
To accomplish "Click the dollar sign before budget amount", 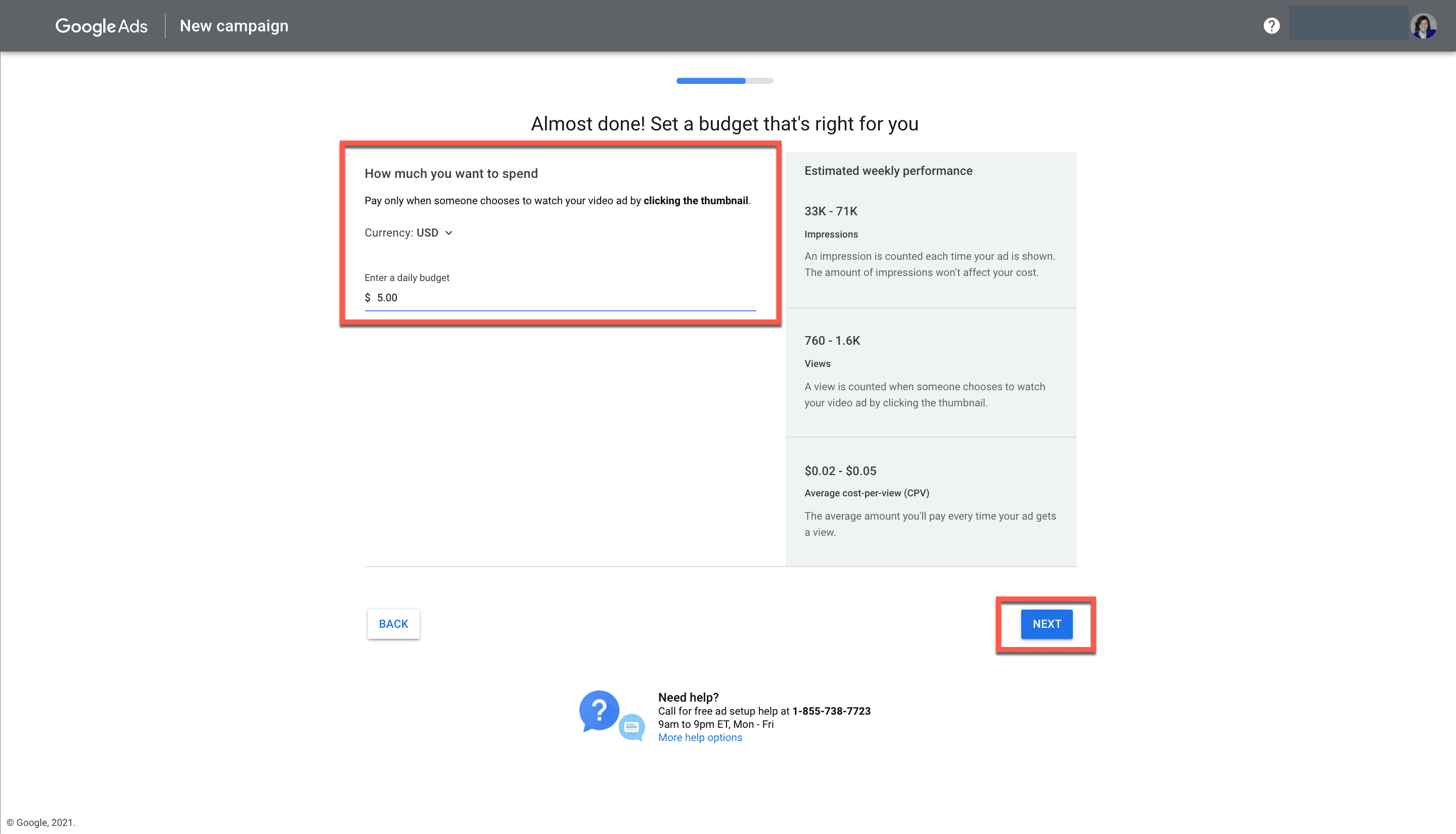I will tap(368, 298).
